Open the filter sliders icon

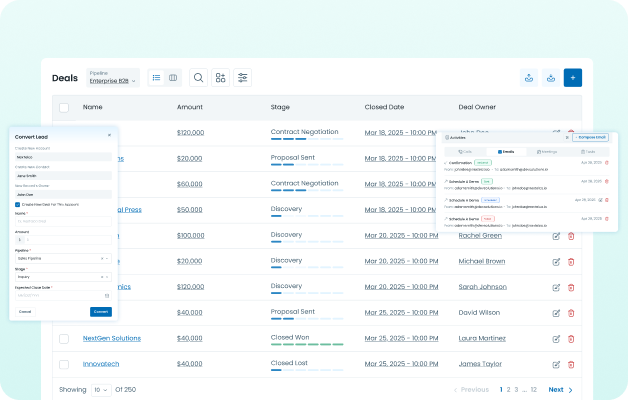pyautogui.click(x=242, y=77)
